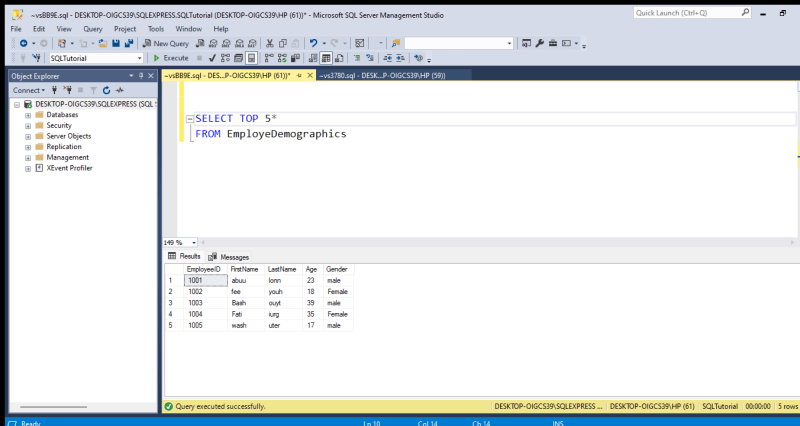Switch to the Messages results tab
800x426 pixels.
pos(229,257)
